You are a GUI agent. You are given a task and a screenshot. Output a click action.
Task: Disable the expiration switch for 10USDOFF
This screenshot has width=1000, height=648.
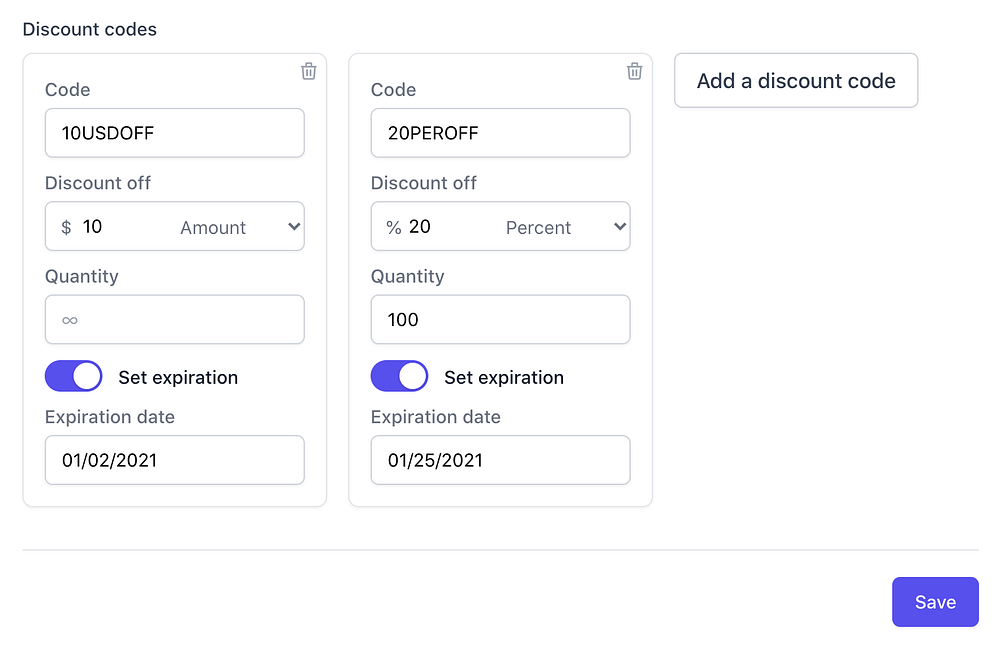74,377
